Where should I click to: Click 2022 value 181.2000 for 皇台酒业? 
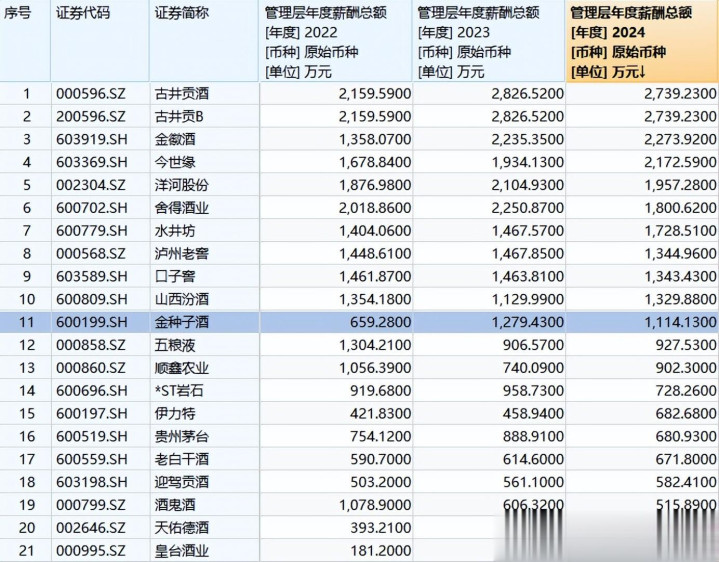380,551
